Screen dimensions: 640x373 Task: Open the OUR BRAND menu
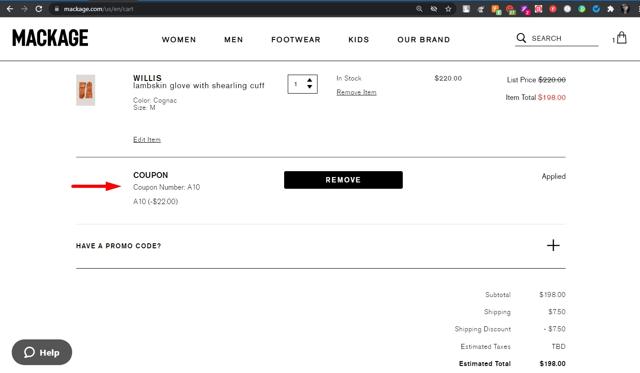tap(424, 40)
